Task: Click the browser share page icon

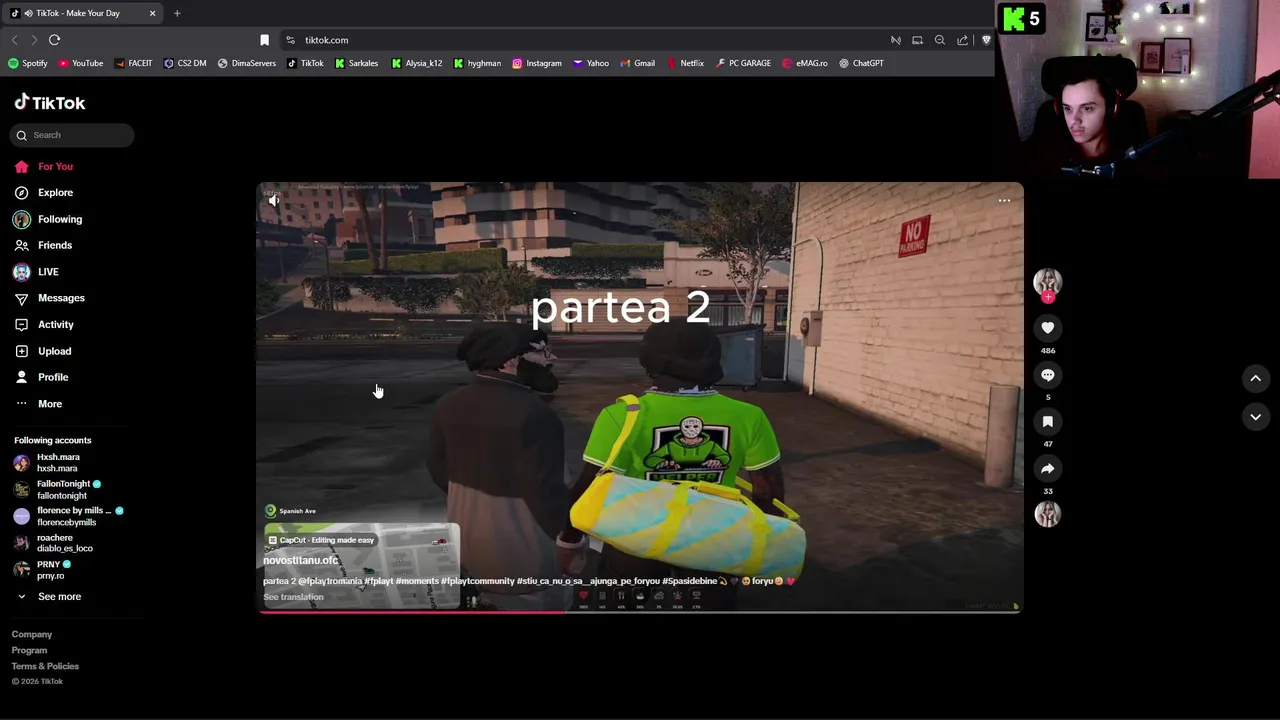Action: pos(962,40)
